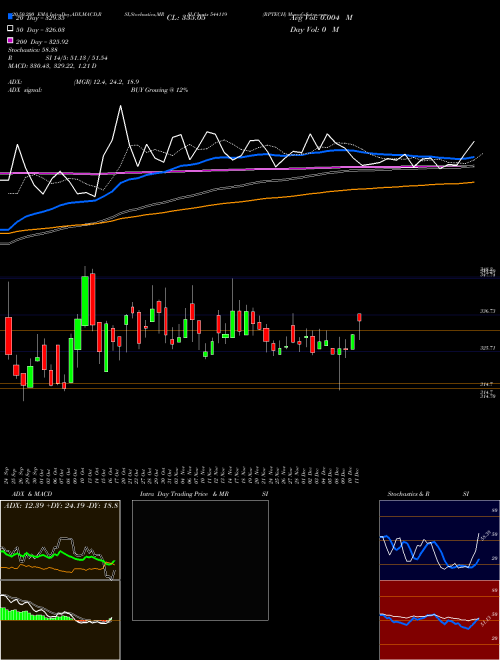This screenshot has width=500, height=660.
Task: Open the empty intraday trading price panel
Action: (x=200, y=560)
